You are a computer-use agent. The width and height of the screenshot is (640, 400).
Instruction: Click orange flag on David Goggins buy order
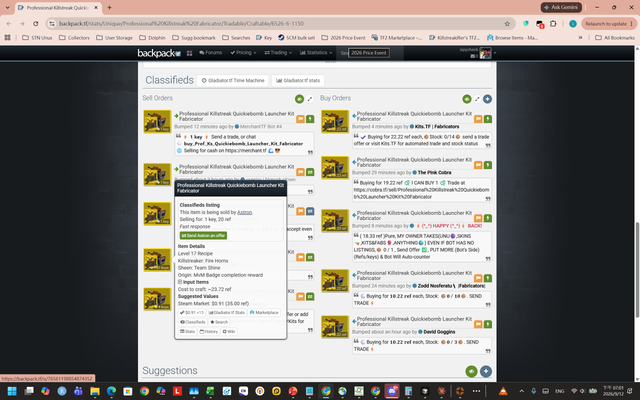(478, 324)
